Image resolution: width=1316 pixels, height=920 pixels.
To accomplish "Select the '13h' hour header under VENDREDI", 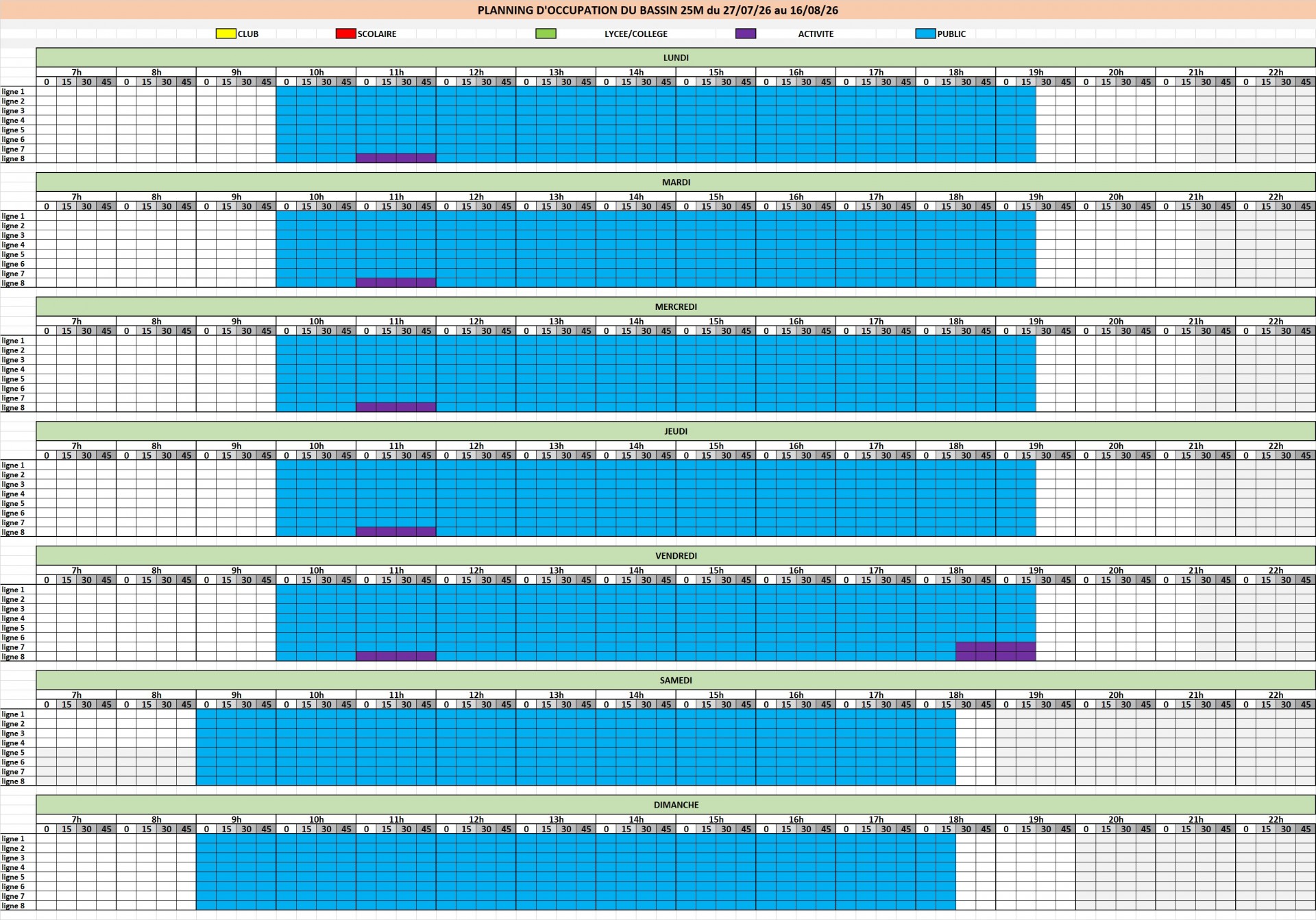I will click(556, 570).
